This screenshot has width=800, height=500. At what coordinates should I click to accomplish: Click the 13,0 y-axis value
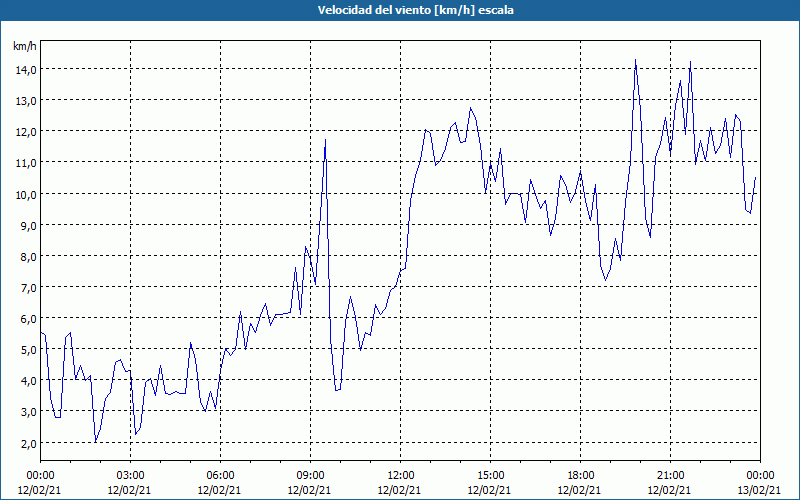[26, 101]
